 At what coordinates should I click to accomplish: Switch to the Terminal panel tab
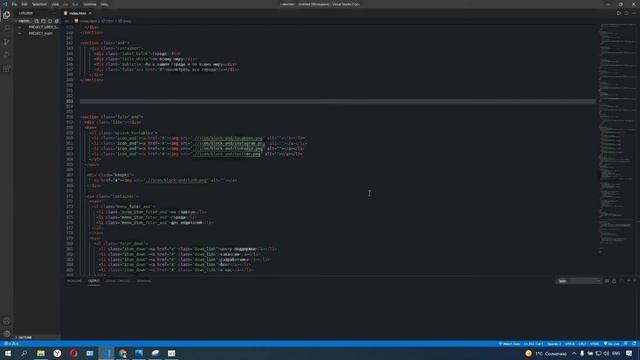143,281
